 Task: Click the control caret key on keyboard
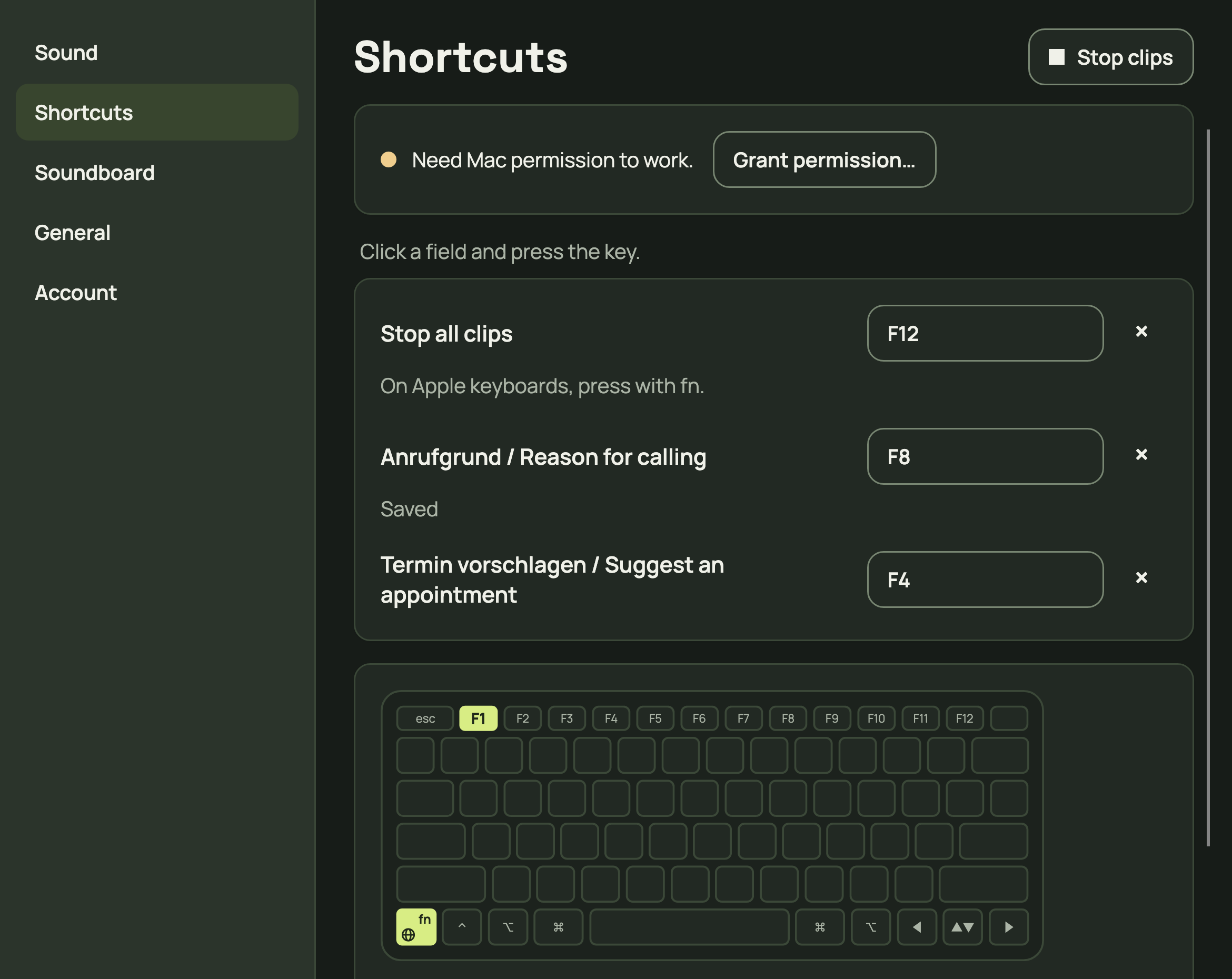click(x=462, y=927)
